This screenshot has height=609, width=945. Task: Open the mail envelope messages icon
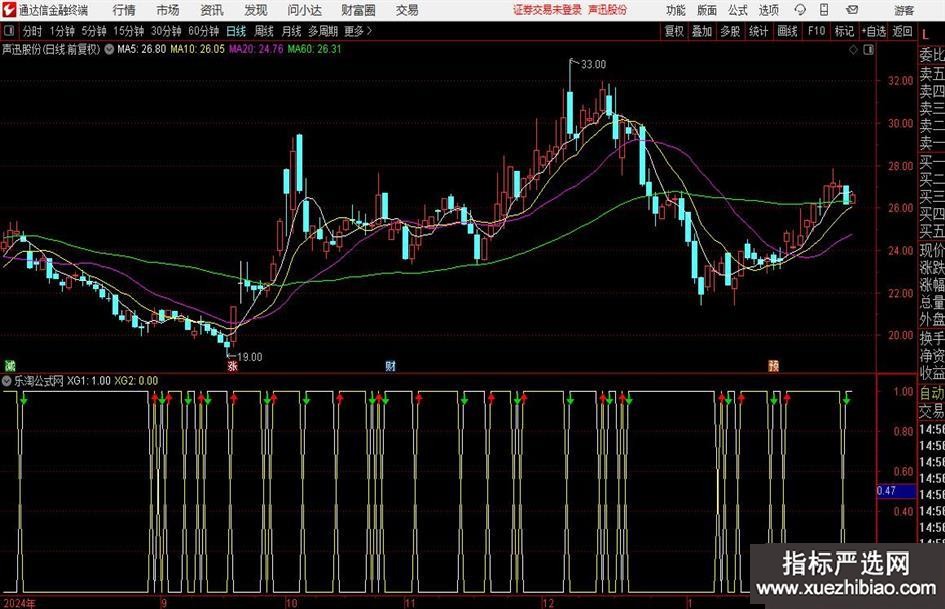tap(852, 10)
